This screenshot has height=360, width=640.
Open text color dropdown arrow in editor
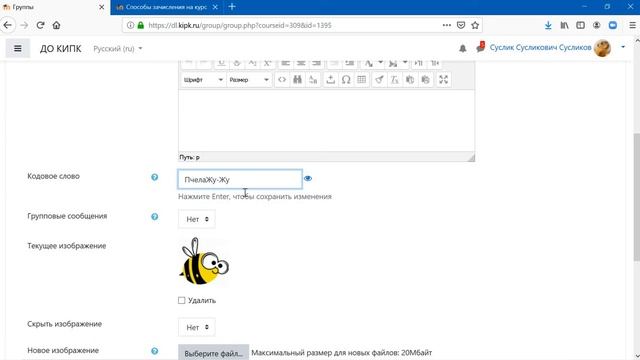[380, 63]
